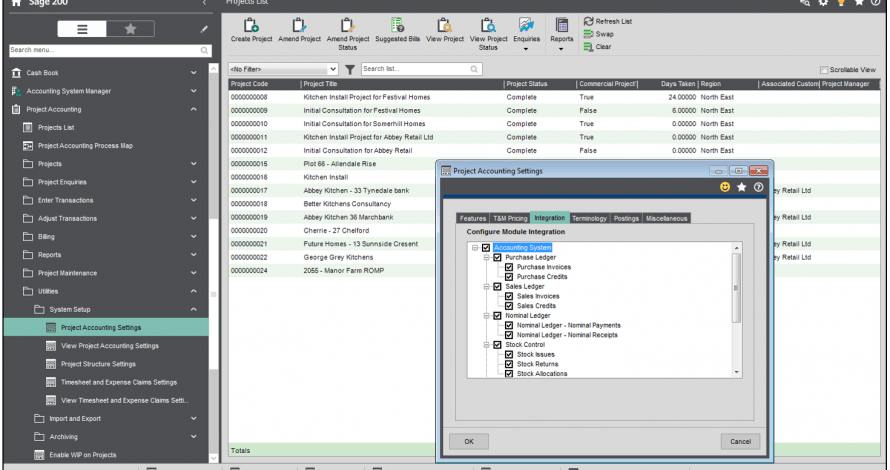Enable Scrollable View checkbox
The height and width of the screenshot is (470, 890).
824,70
